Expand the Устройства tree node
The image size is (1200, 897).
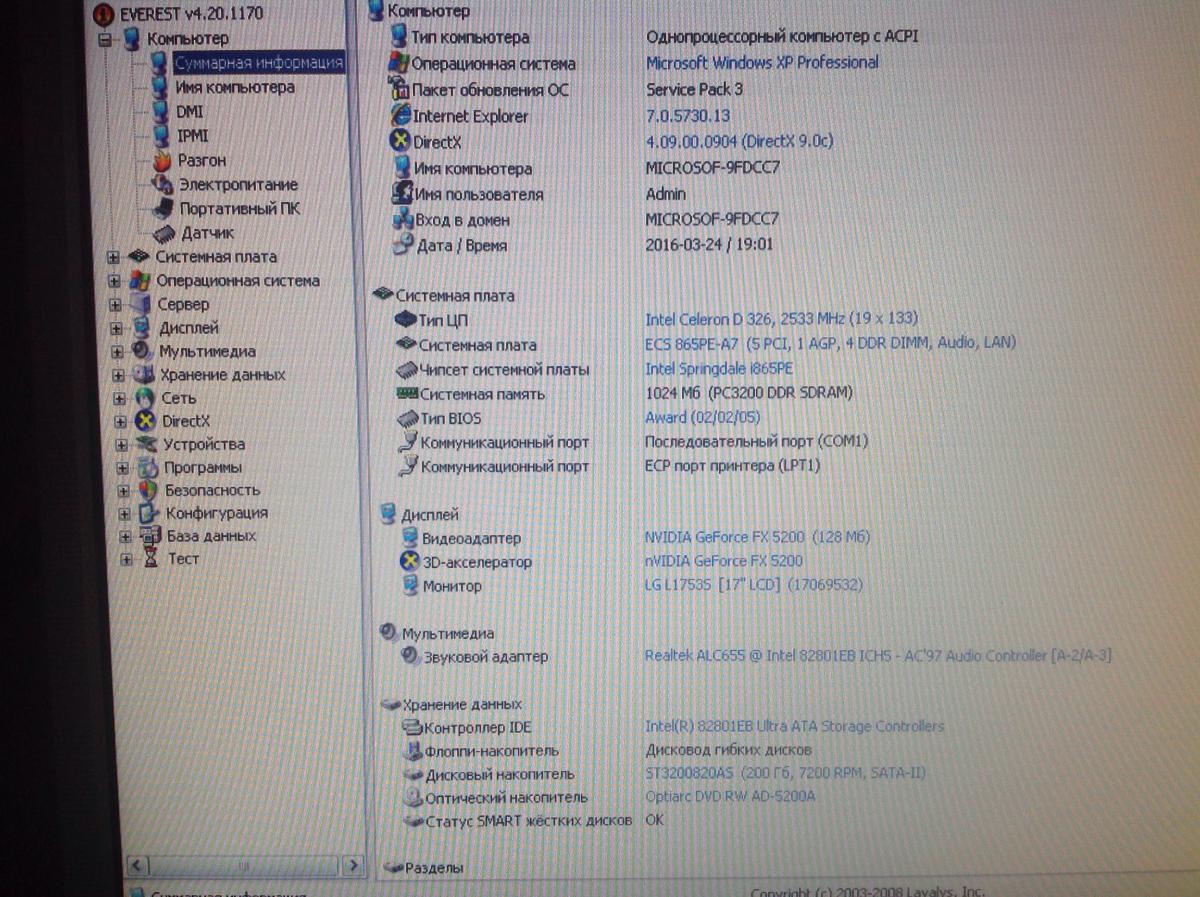[x=122, y=444]
